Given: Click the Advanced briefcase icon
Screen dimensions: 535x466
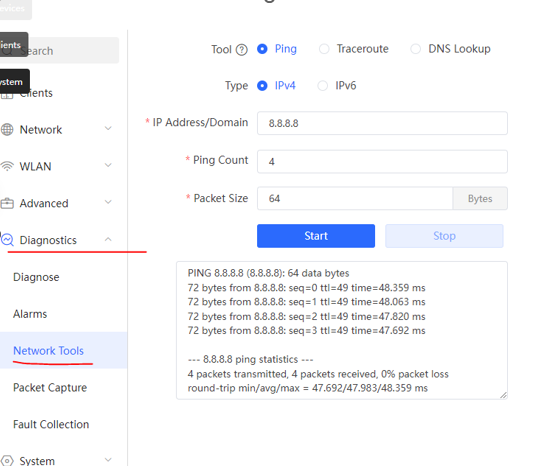Looking at the screenshot, I should tap(7, 203).
